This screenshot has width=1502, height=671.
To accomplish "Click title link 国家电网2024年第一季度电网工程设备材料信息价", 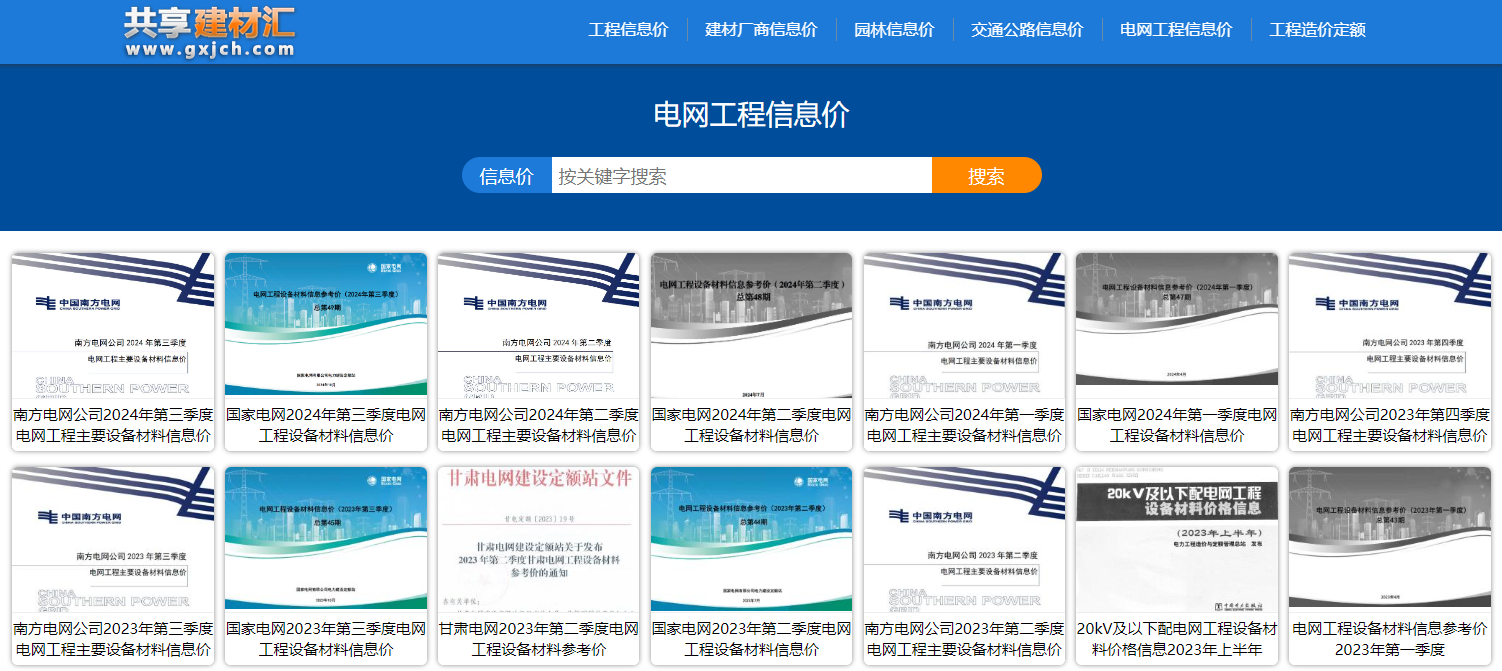I will [1177, 425].
